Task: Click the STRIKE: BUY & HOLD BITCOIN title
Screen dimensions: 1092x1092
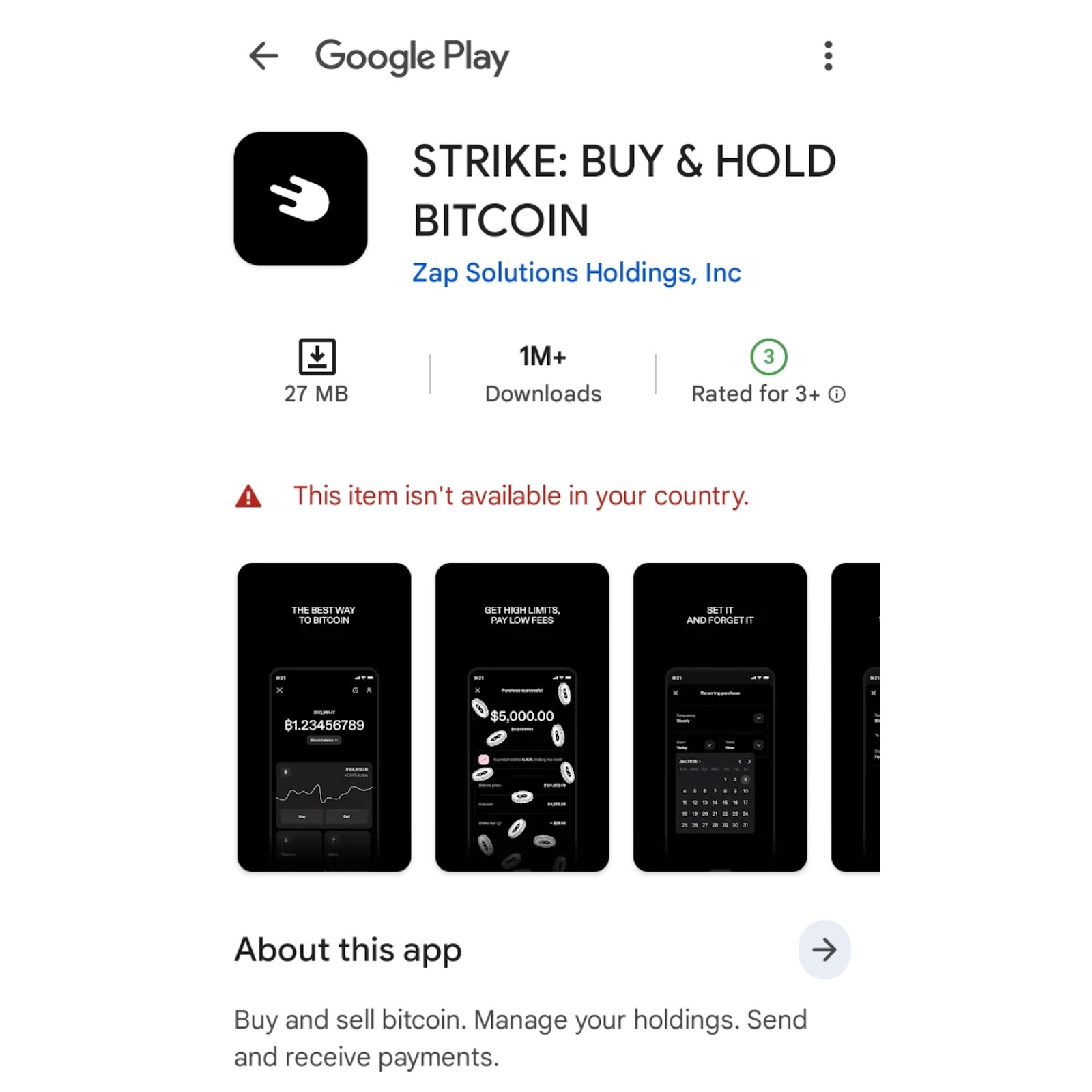Action: [x=624, y=190]
